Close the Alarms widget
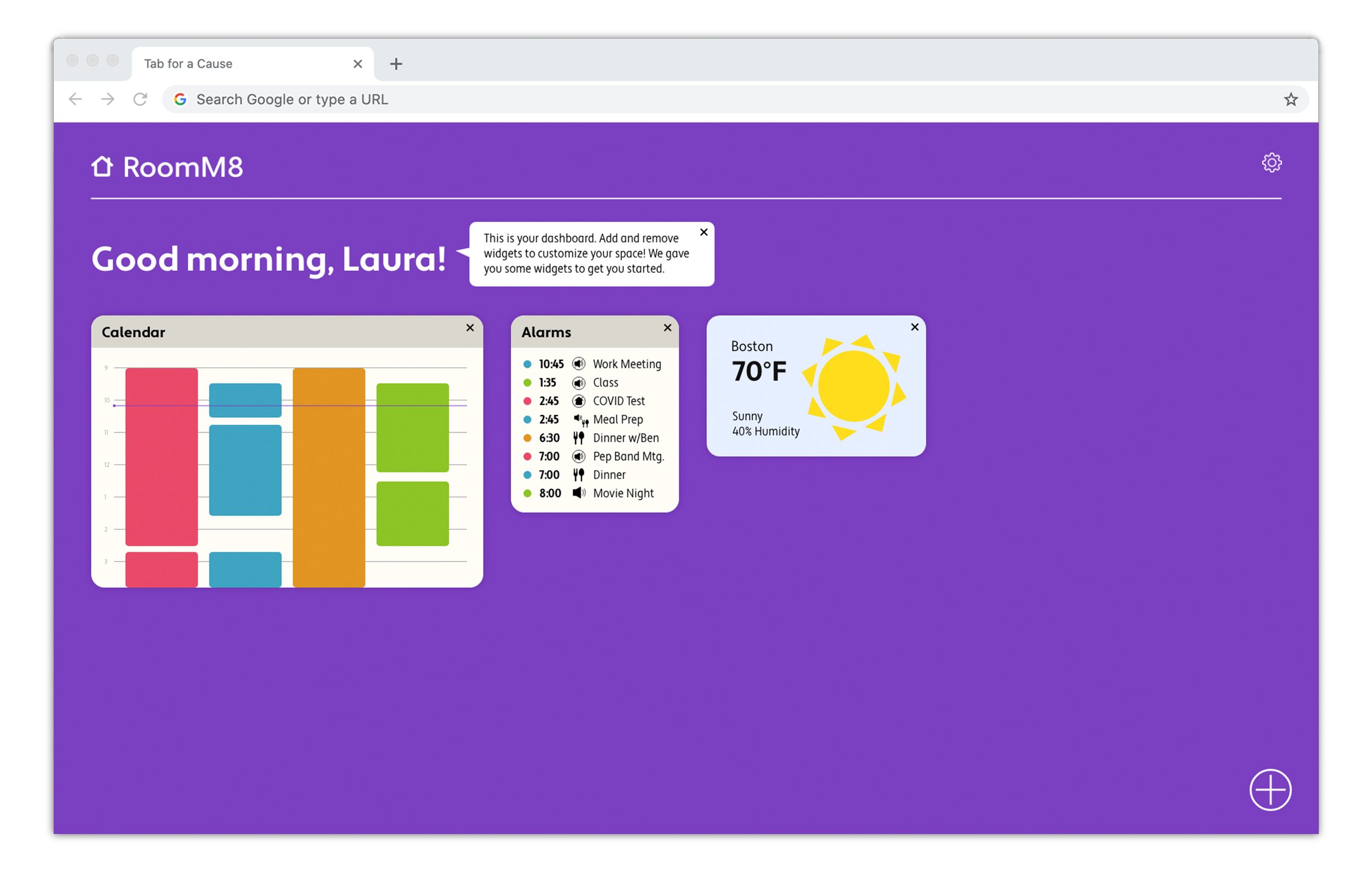Image resolution: width=1372 pixels, height=873 pixels. 667,327
